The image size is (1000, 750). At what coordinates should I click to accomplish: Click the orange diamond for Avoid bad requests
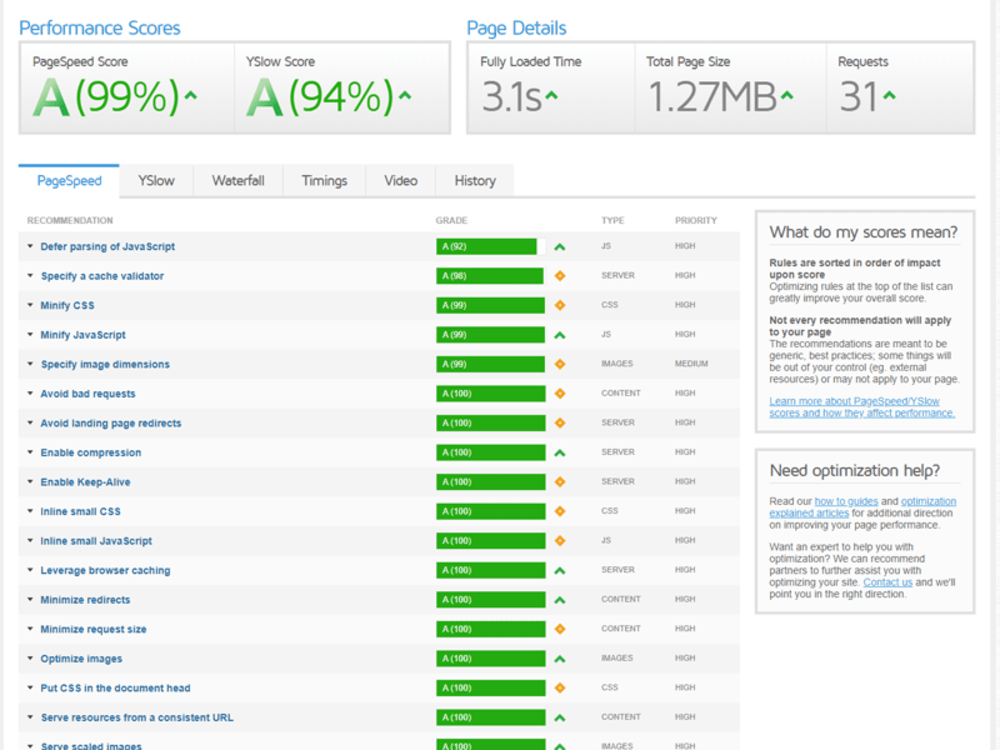pos(560,393)
